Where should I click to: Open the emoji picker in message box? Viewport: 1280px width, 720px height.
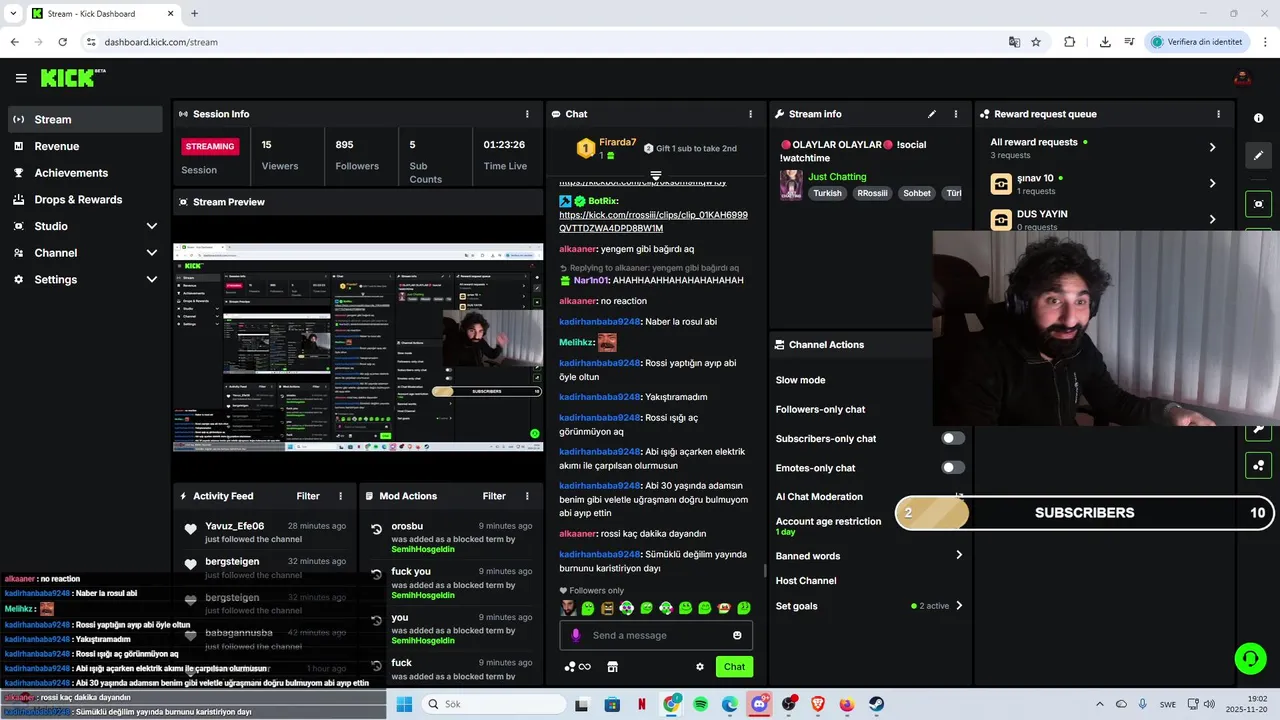pyautogui.click(x=737, y=635)
